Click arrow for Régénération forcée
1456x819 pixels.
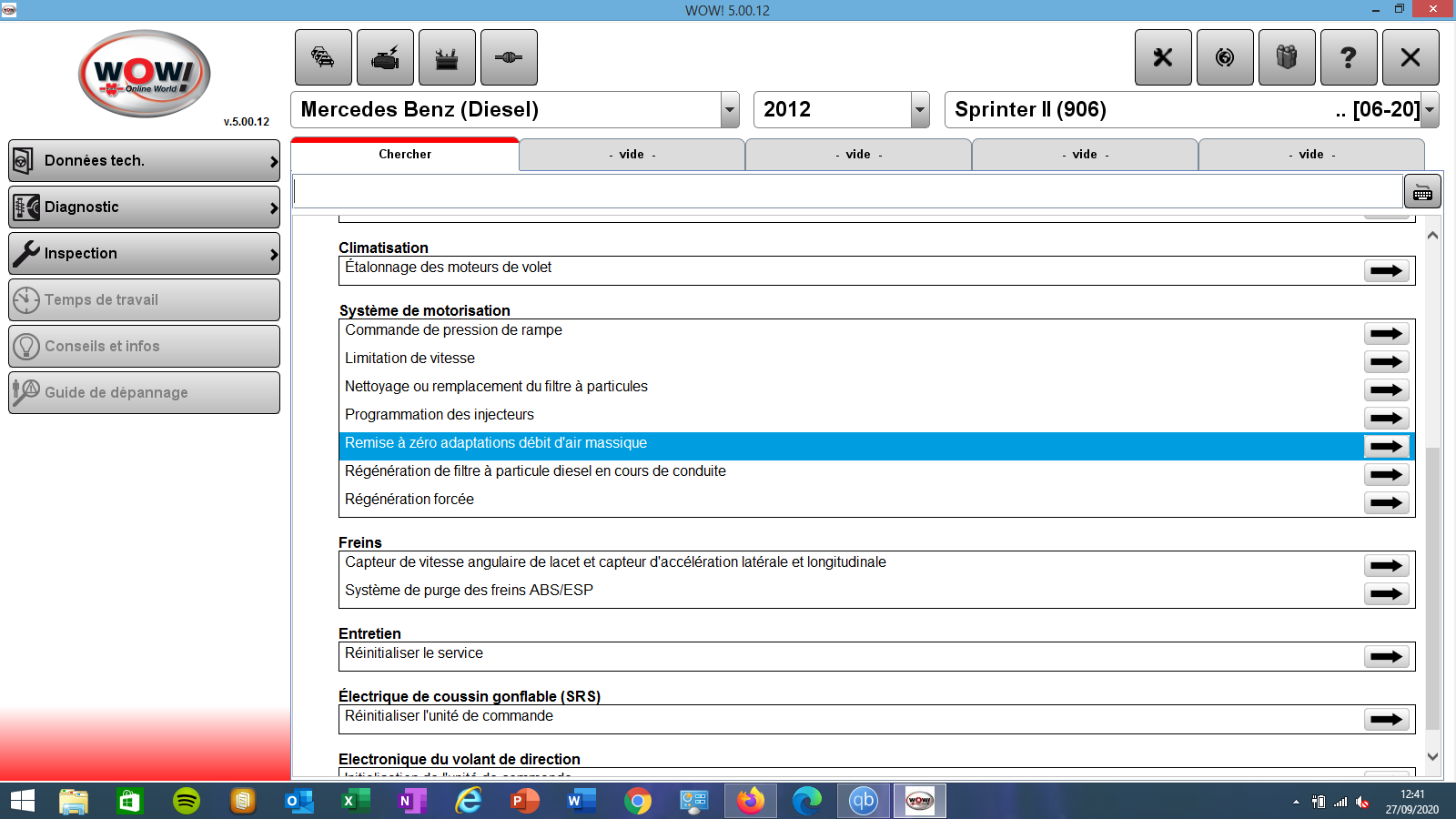click(x=1386, y=502)
